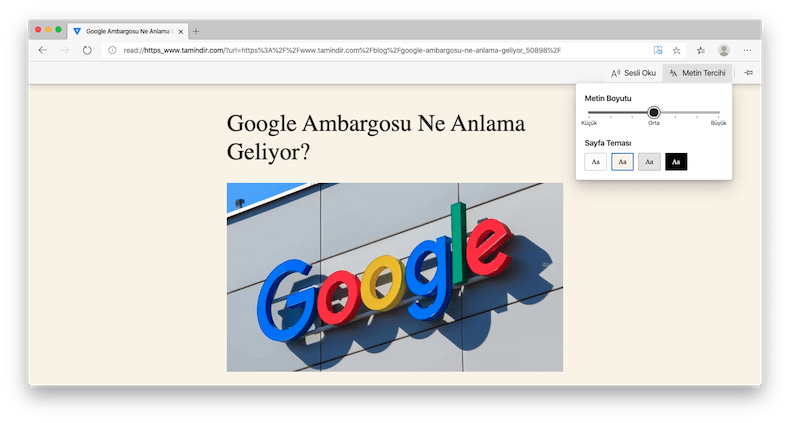The image size is (790, 423).
Task: Open the favorites list icon
Action: [x=700, y=50]
